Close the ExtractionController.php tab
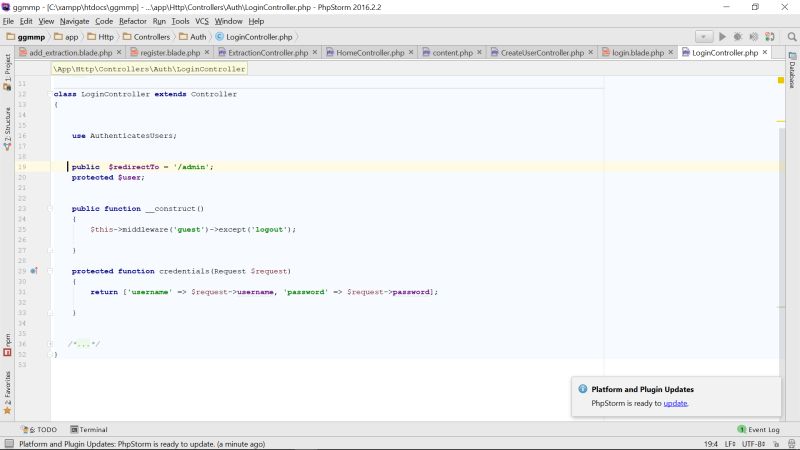800x450 pixels. pyautogui.click(x=315, y=52)
